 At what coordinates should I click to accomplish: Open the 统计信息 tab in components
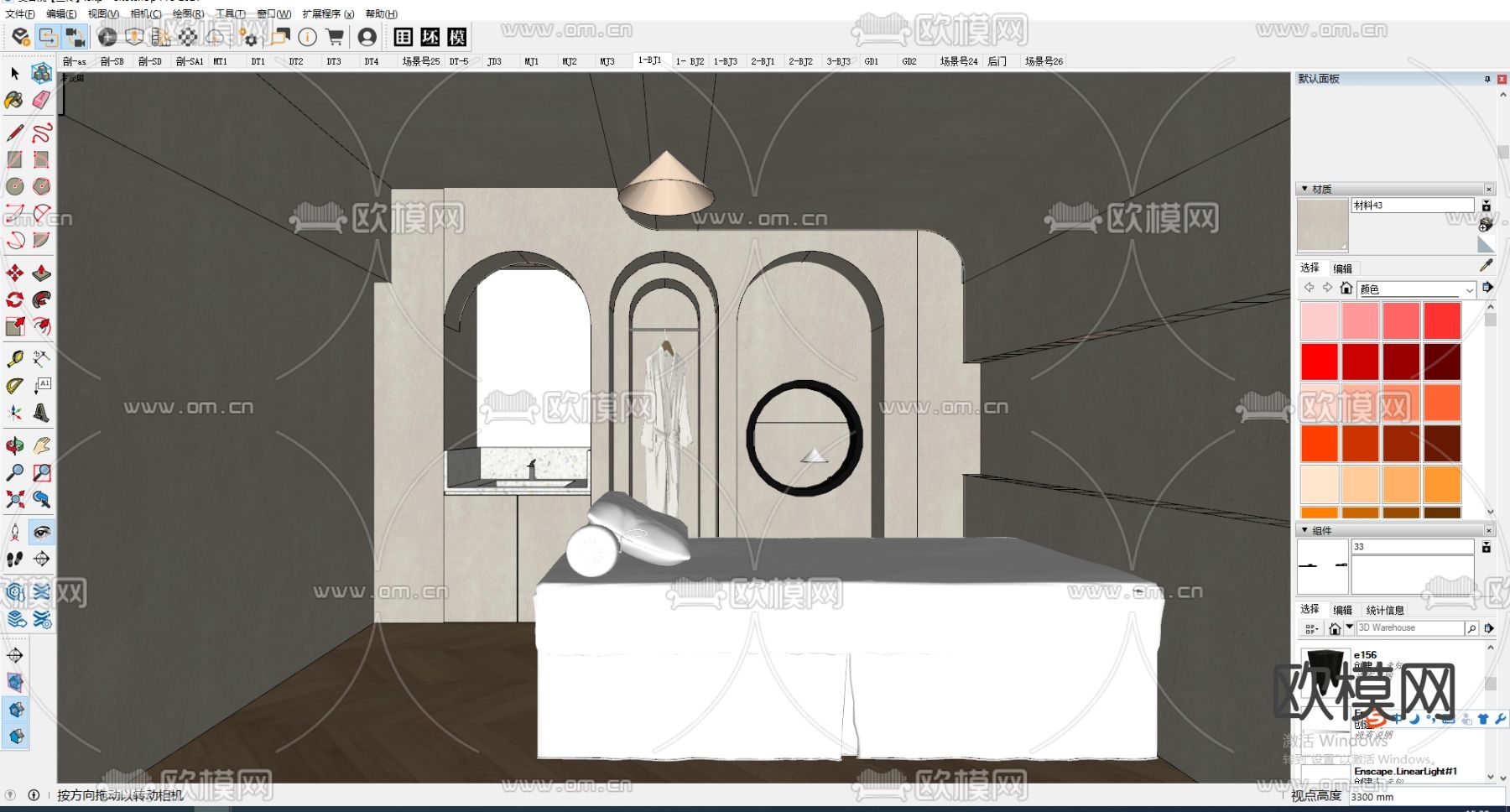(1385, 610)
